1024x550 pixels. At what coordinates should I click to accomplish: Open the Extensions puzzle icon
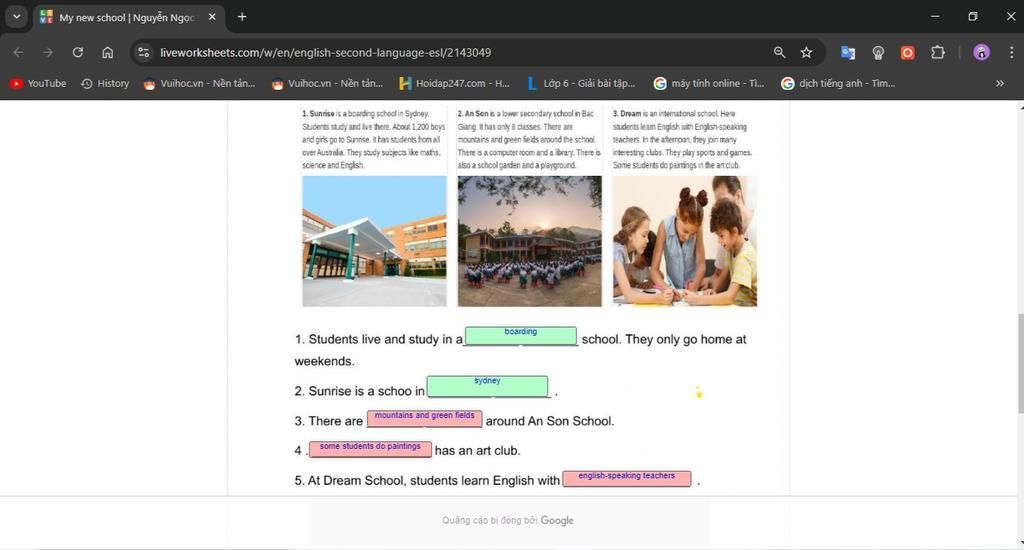coord(938,52)
